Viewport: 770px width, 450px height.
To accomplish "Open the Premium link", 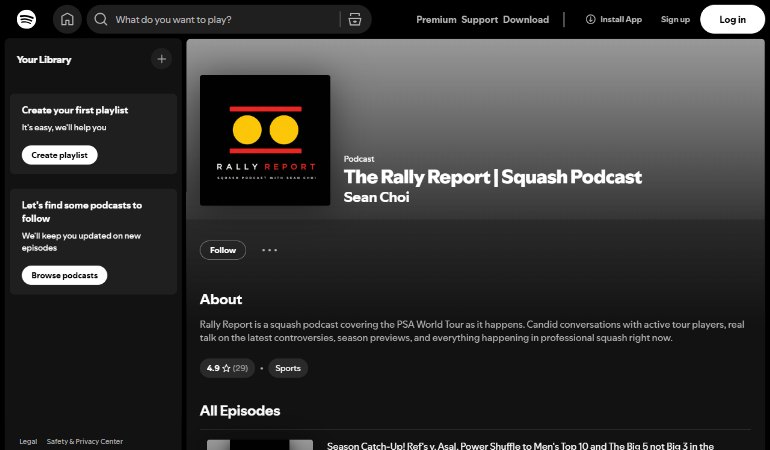I will 436,20.
